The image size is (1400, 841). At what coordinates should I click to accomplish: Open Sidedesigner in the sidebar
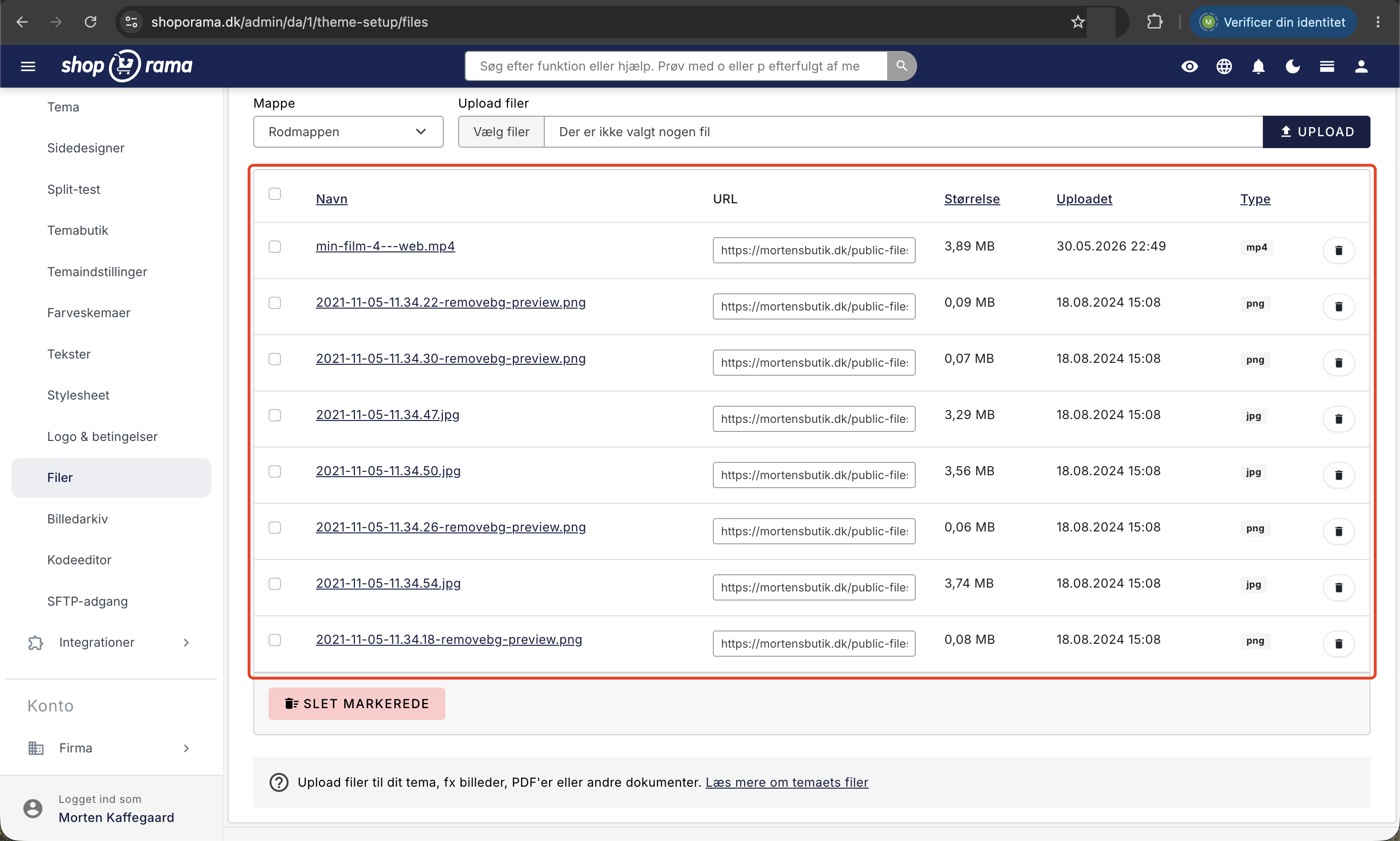(86, 148)
